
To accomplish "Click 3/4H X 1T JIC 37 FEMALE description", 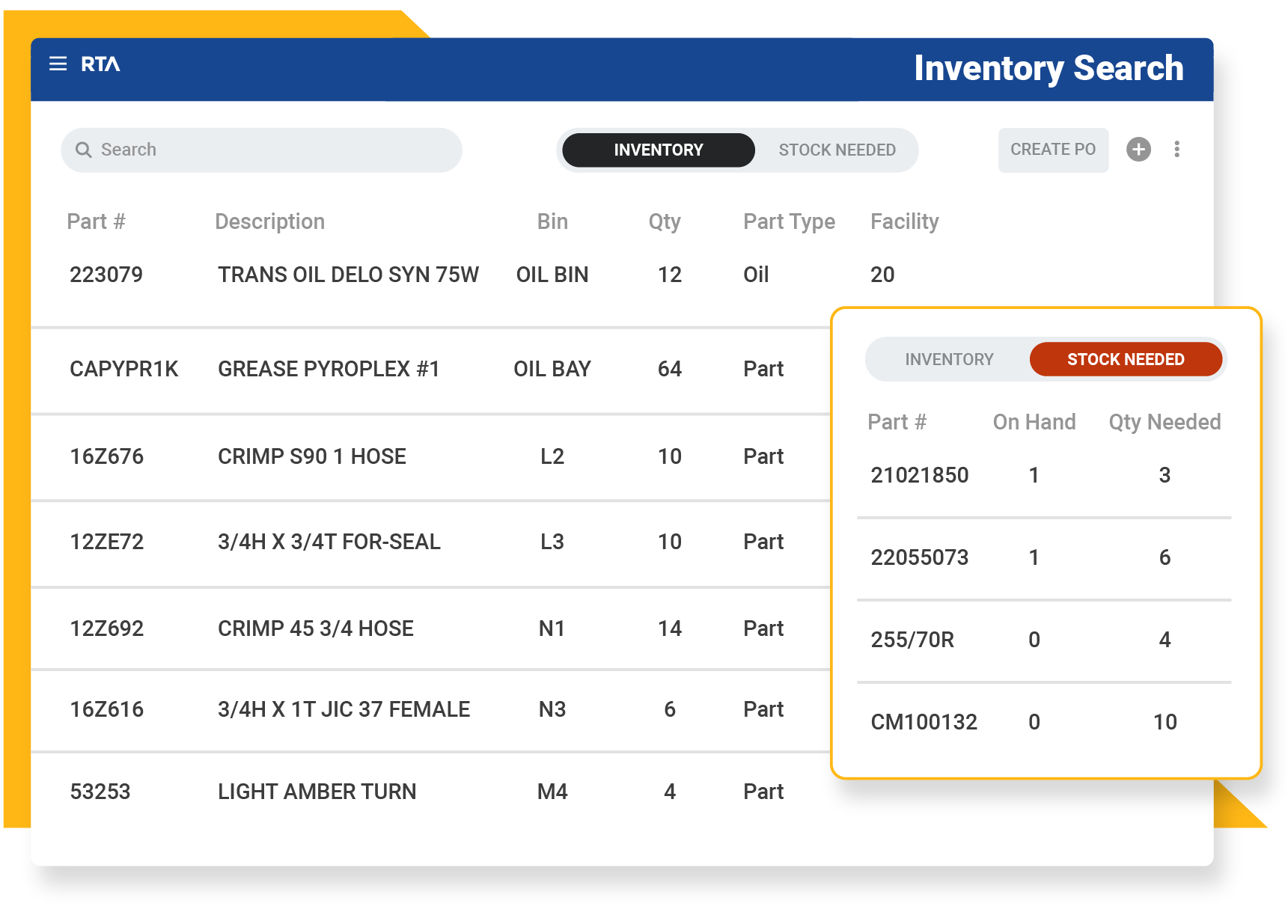I will pyautogui.click(x=344, y=709).
